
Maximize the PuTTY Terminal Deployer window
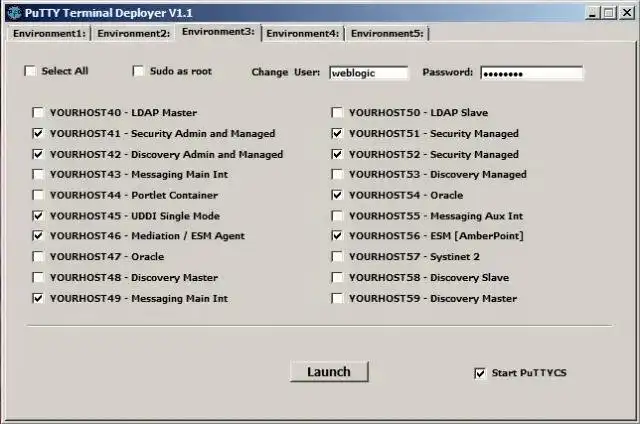[609, 13]
